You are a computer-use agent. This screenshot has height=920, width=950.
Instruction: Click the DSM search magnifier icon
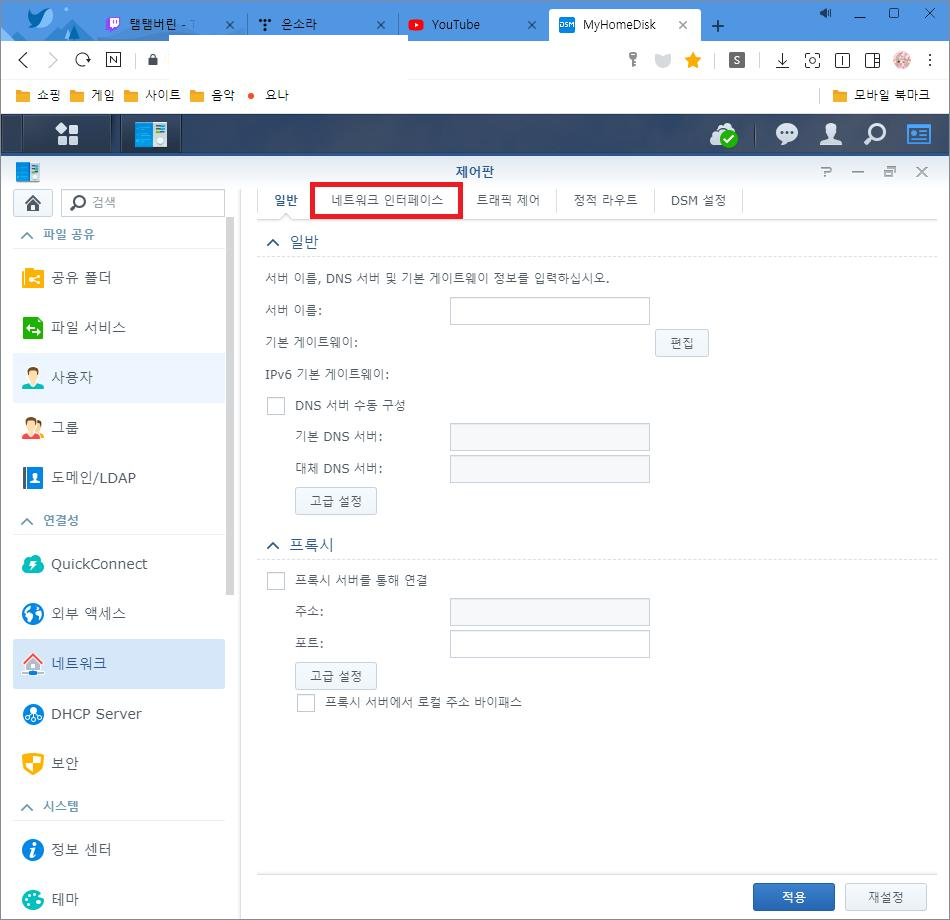click(x=874, y=134)
